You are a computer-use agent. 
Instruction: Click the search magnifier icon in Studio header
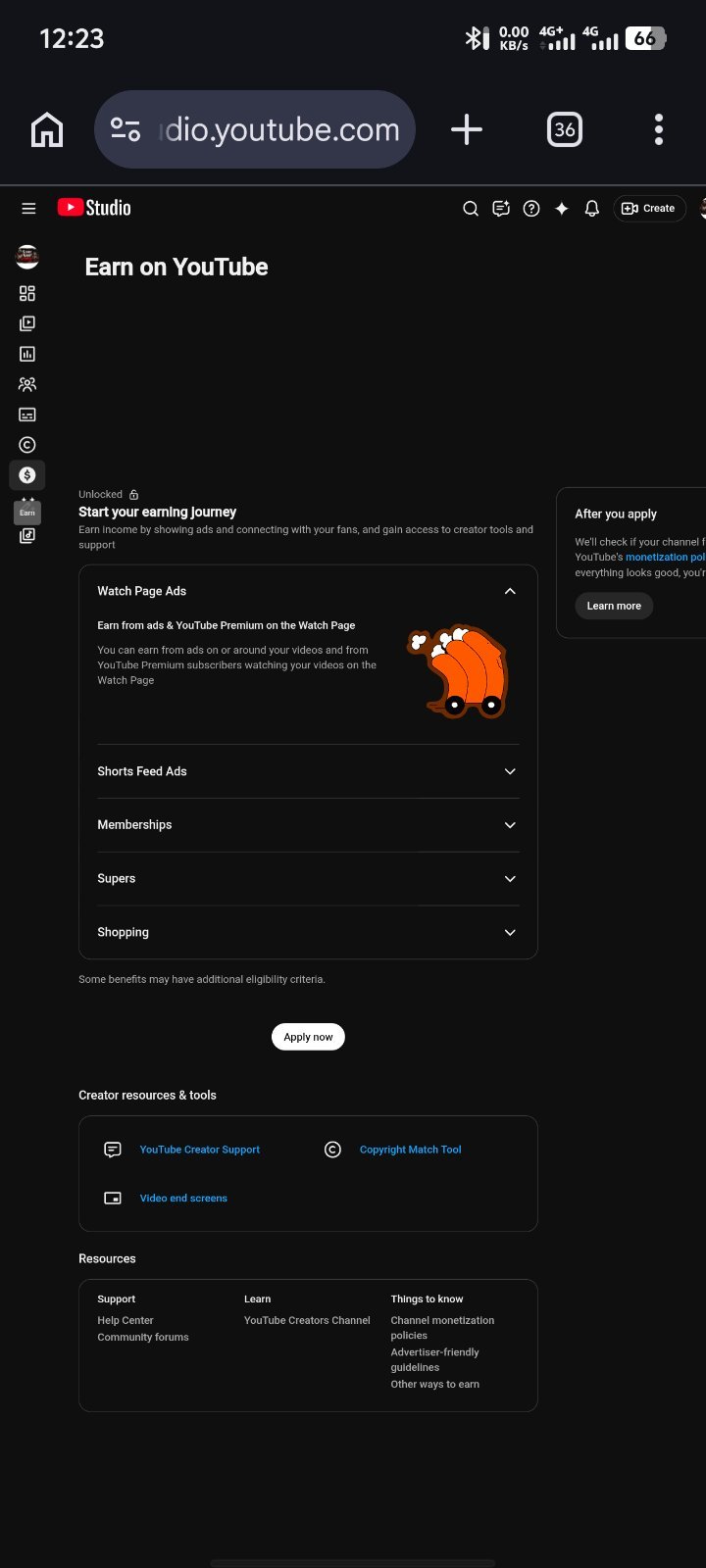[x=471, y=208]
